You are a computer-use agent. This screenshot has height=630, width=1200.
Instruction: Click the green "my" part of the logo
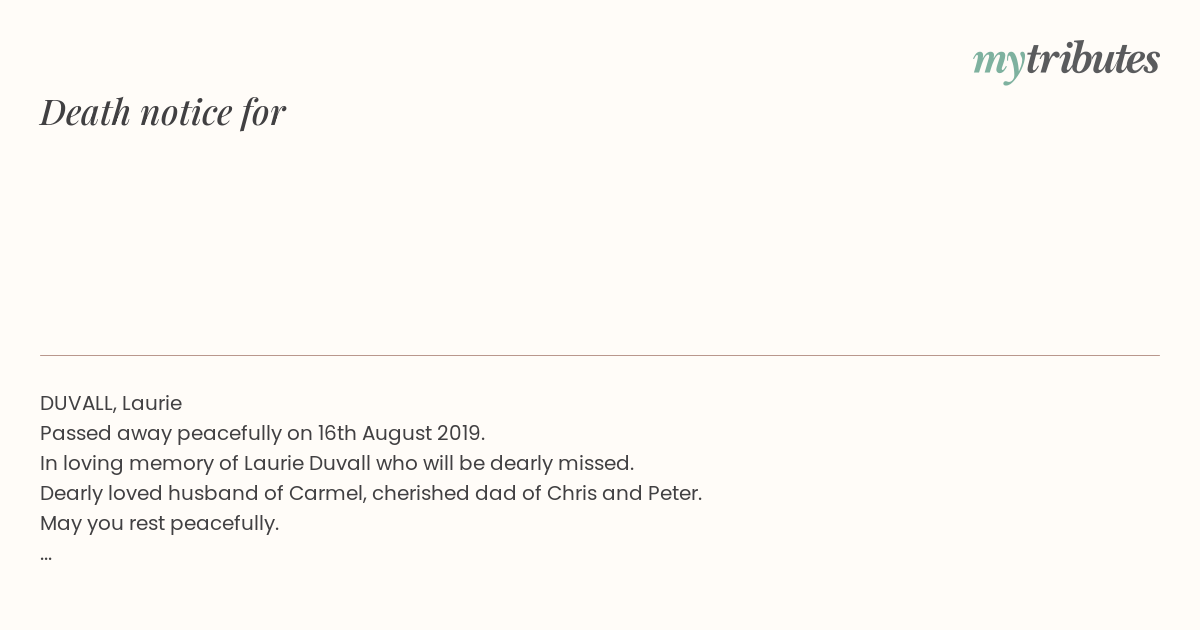999,62
